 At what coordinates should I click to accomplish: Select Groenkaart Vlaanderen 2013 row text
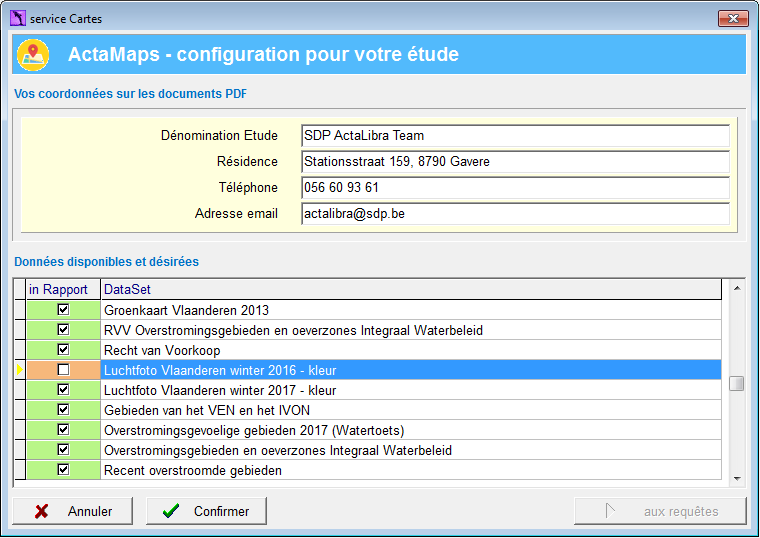pyautogui.click(x=187, y=310)
